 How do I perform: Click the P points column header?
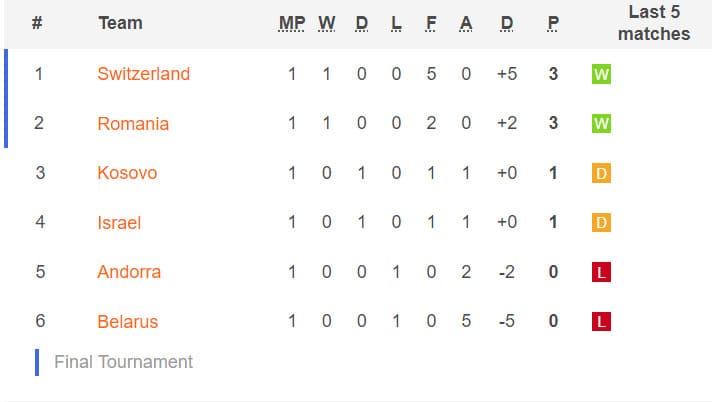[x=553, y=23]
